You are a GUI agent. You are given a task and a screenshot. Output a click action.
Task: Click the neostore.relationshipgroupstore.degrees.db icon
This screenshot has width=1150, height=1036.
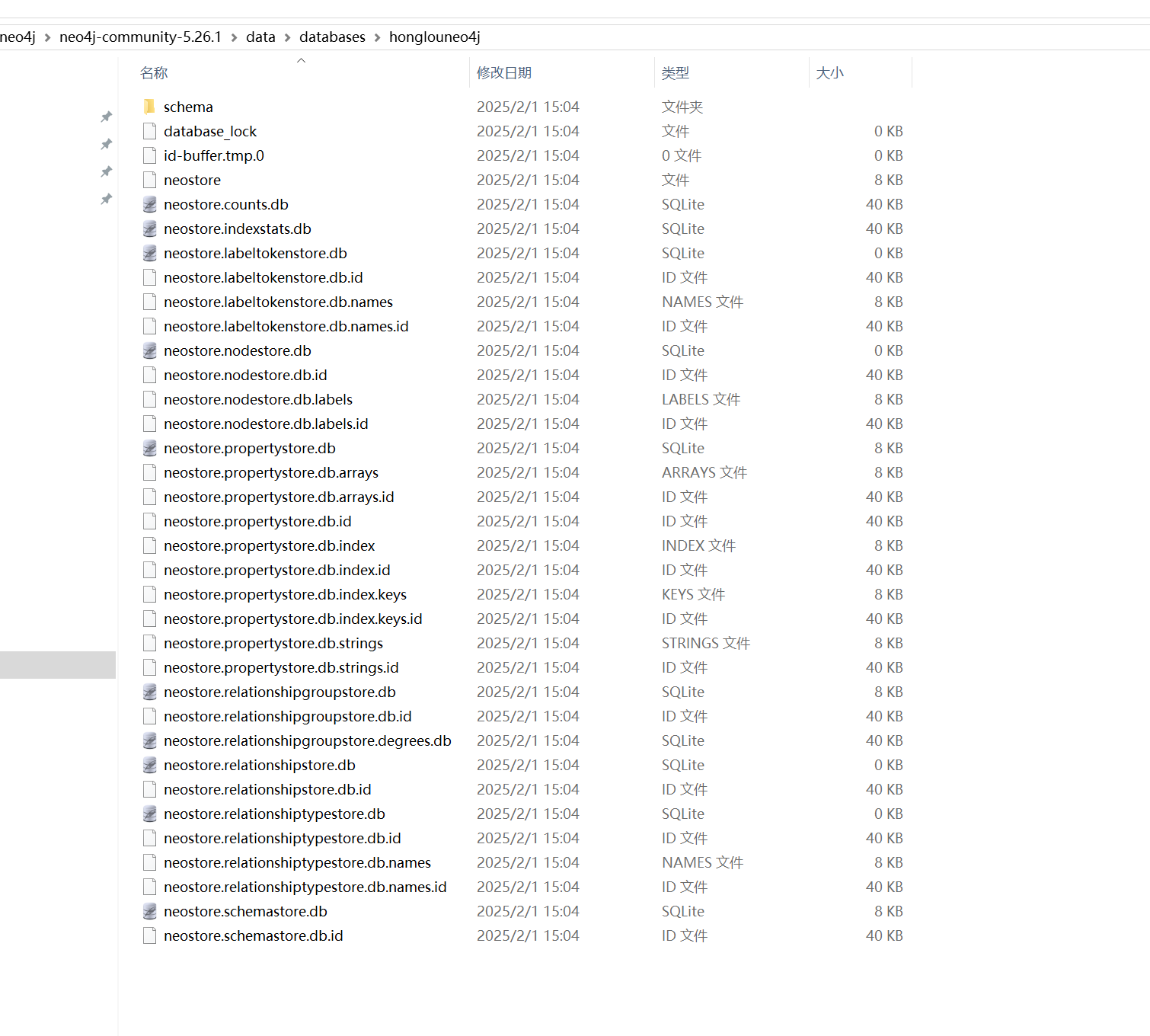point(149,740)
